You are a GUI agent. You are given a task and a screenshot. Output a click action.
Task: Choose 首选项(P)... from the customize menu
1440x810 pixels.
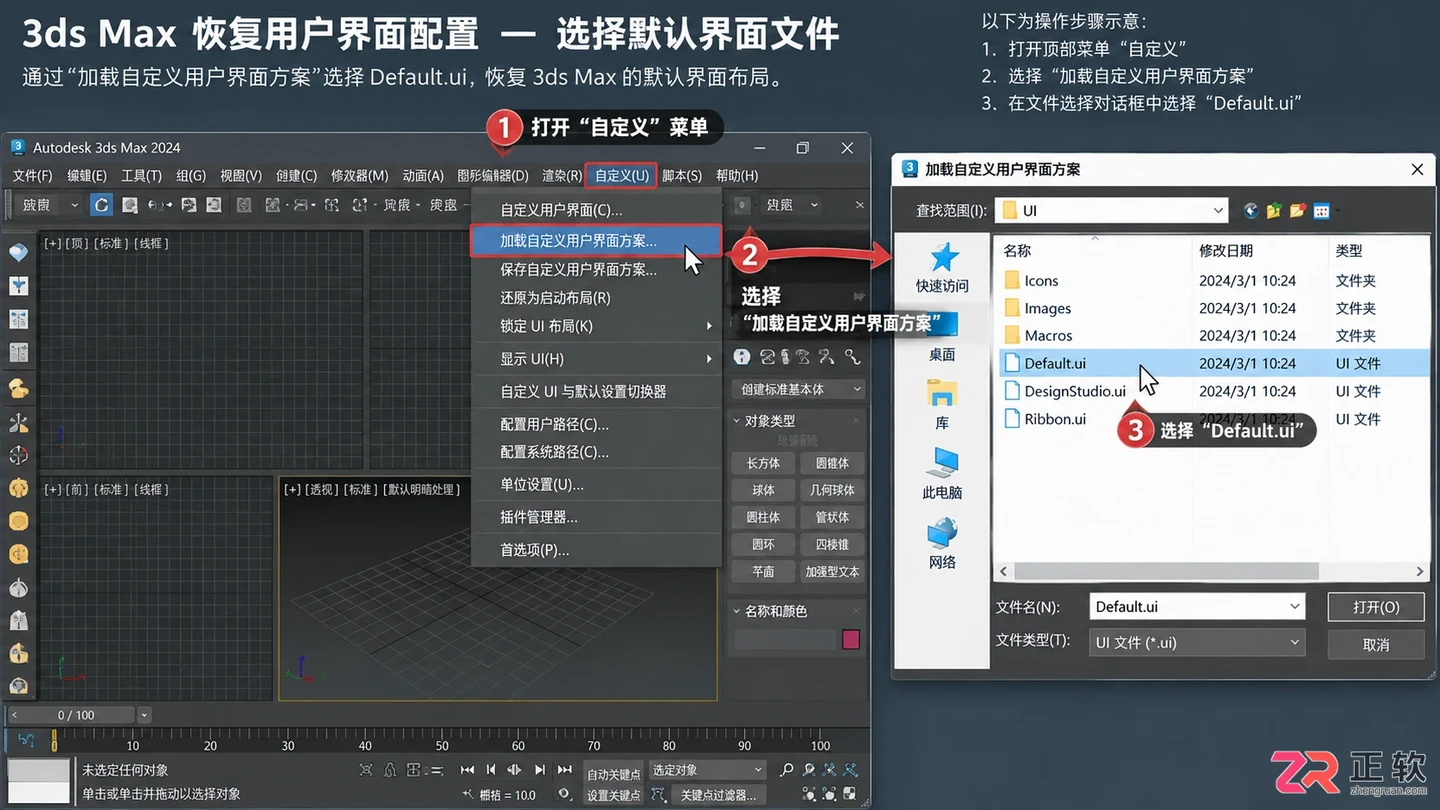[596, 550]
